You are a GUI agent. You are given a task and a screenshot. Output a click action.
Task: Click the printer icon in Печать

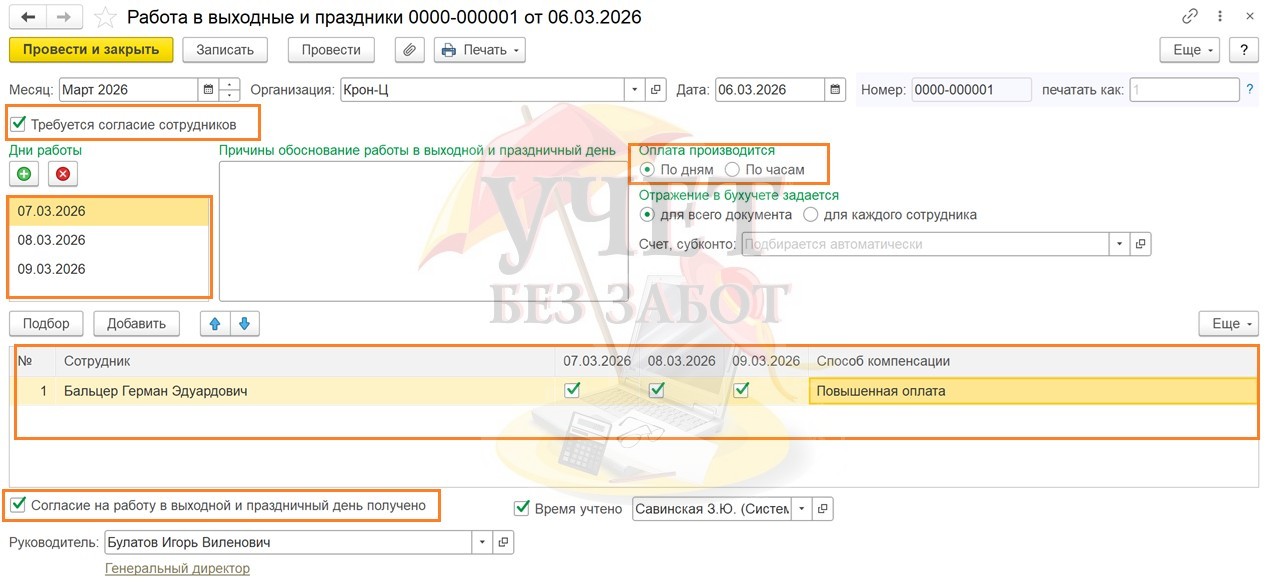[x=448, y=50]
